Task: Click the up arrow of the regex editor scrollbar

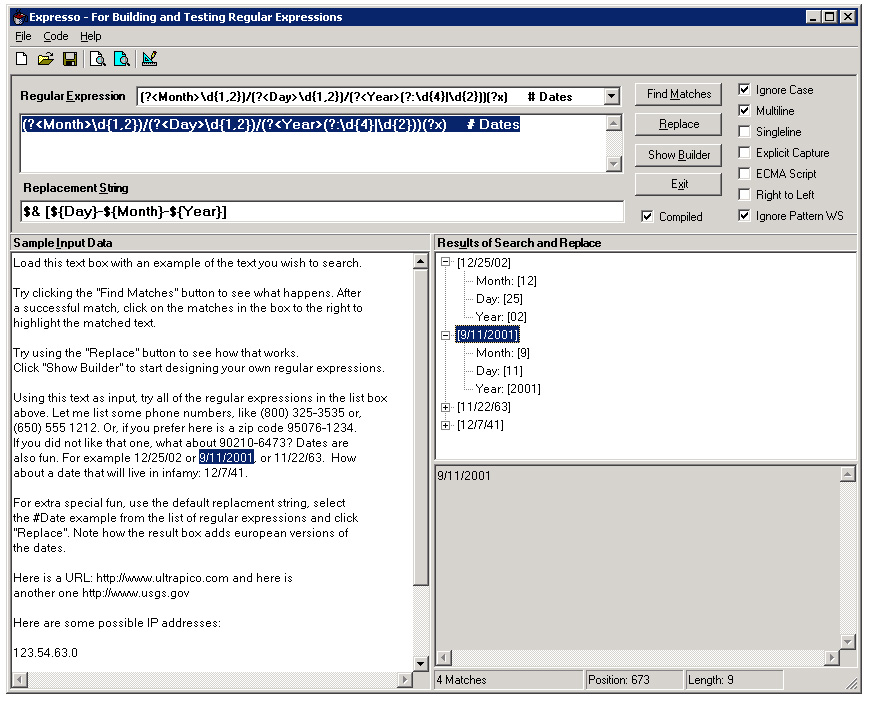Action: coord(614,123)
